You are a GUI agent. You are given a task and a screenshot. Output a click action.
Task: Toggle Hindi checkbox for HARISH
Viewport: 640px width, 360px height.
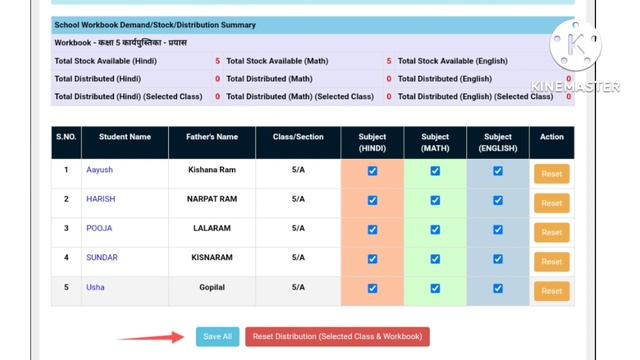click(x=372, y=200)
